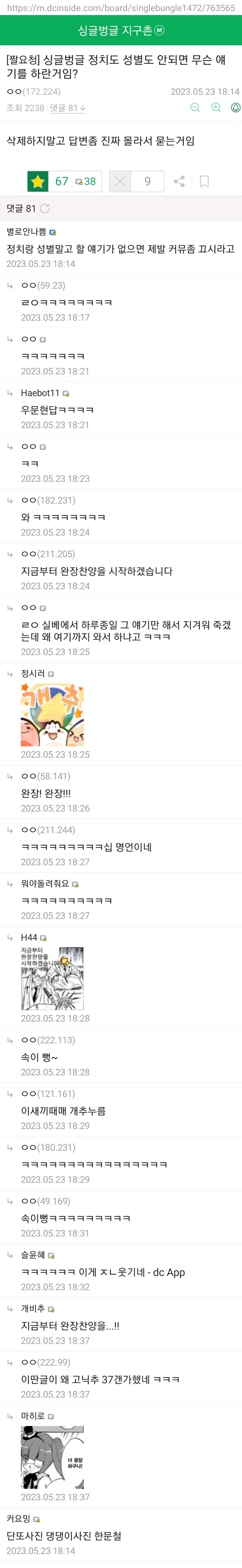Open 마히로's anime image comment
The height and width of the screenshot is (1568, 242).
[52, 1457]
